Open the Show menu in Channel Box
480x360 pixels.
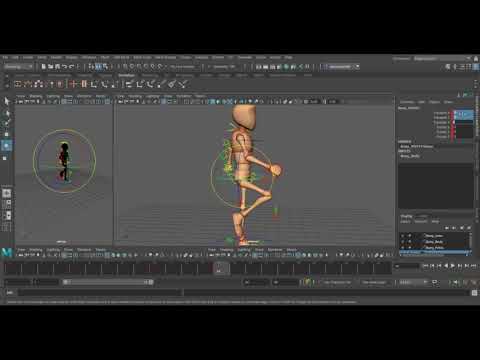point(448,102)
